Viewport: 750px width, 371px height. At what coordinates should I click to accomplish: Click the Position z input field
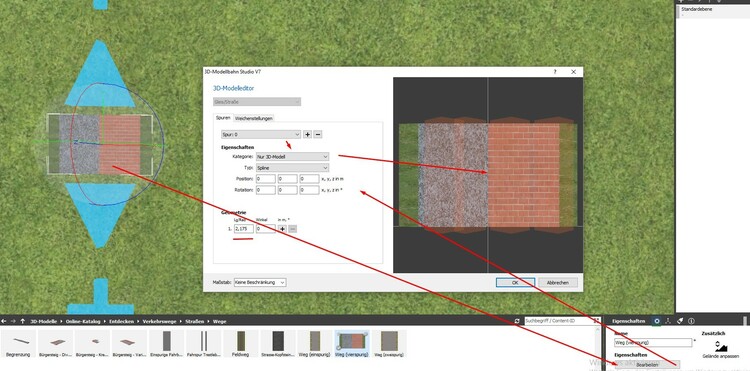(x=309, y=179)
